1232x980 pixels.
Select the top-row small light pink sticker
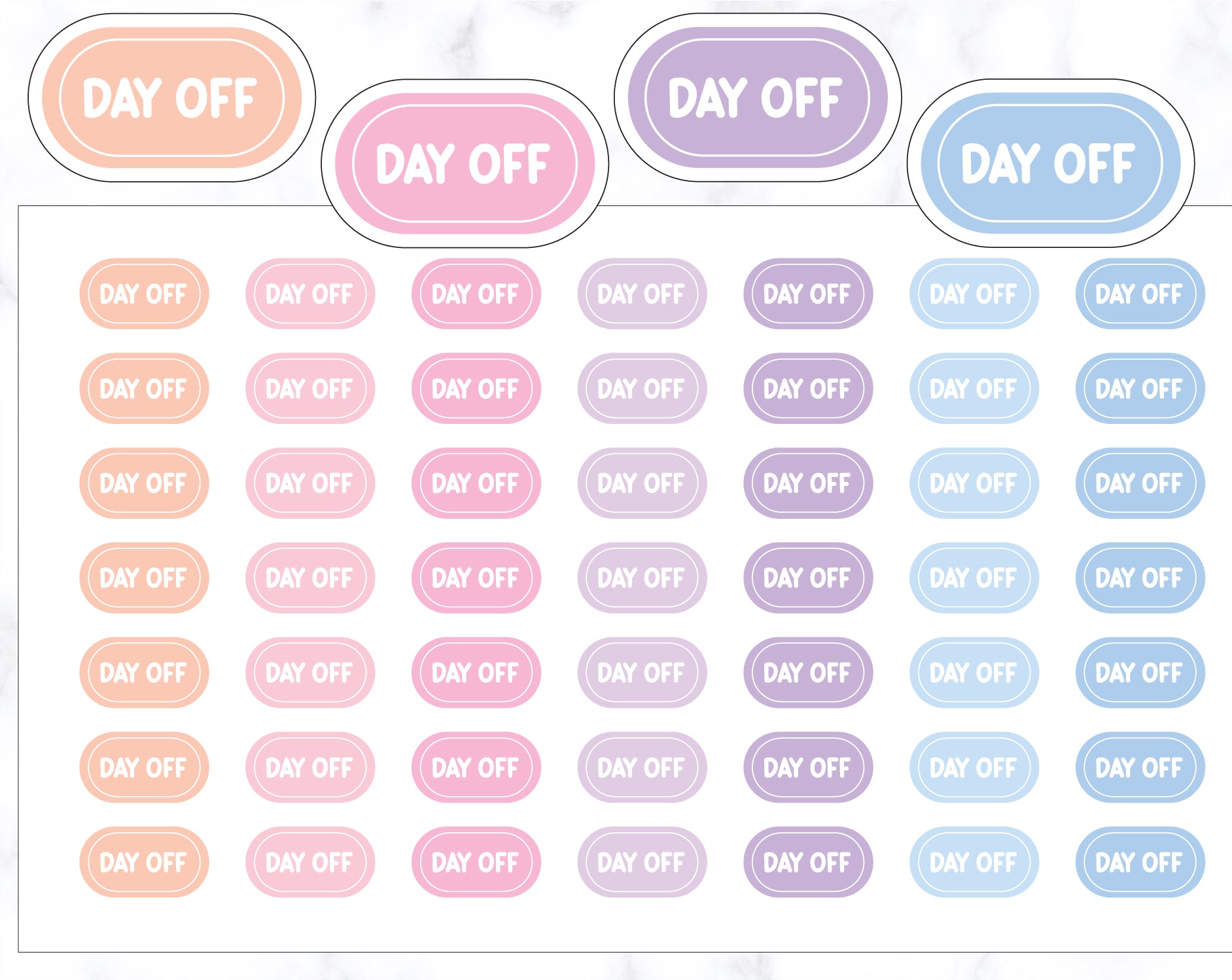310,294
